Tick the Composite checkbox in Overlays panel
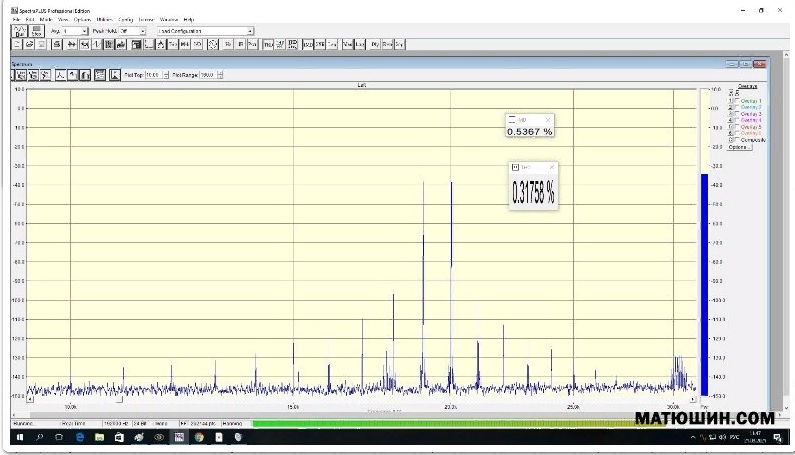Image resolution: width=795 pixels, height=455 pixels. point(737,140)
